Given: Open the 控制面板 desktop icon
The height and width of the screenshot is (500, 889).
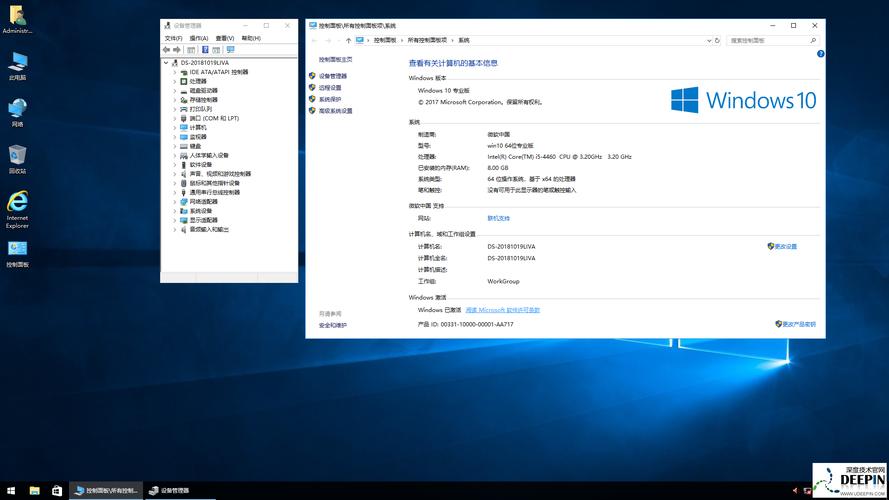Looking at the screenshot, I should [17, 254].
